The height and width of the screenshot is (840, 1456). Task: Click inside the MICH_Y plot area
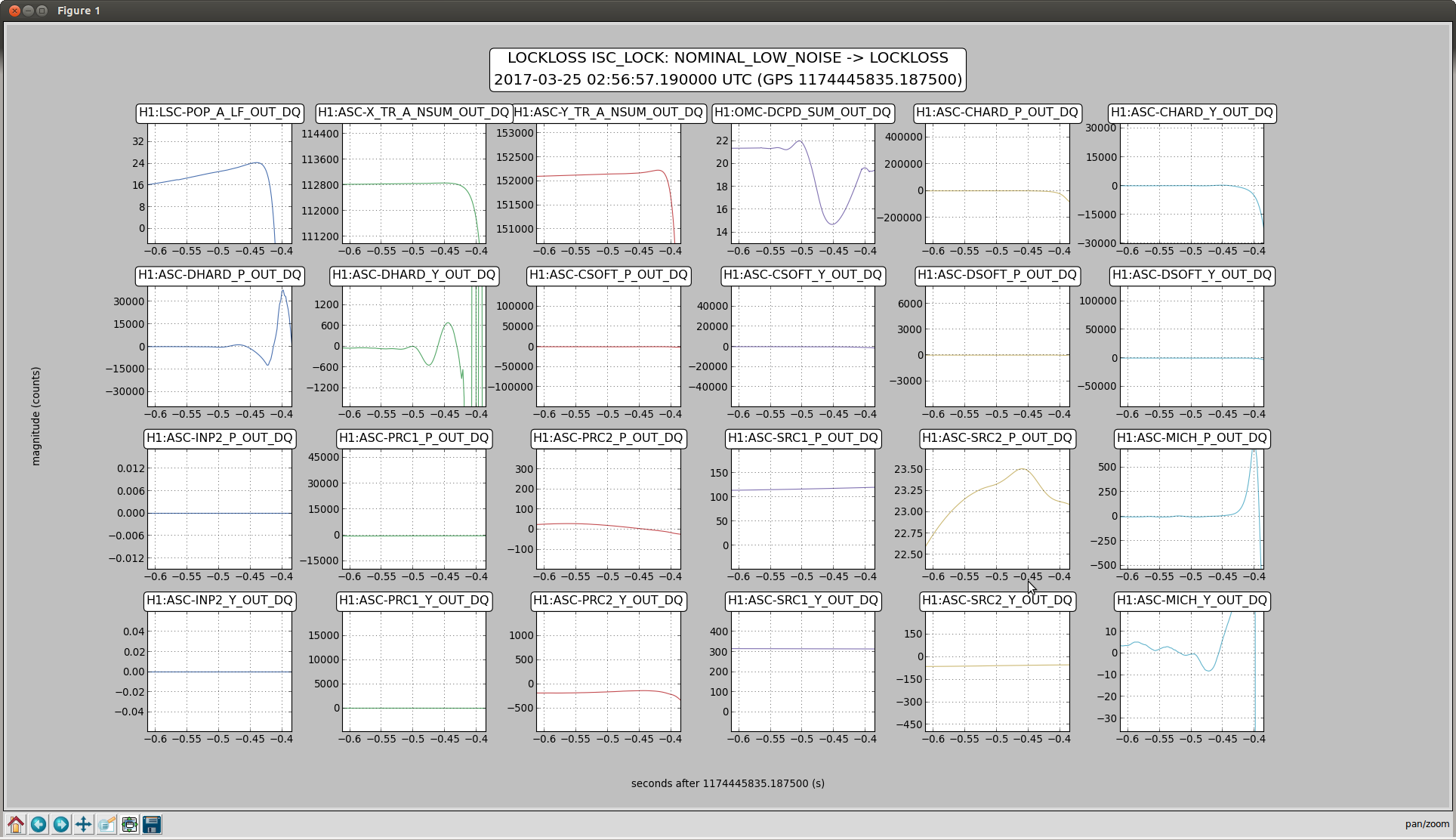pyautogui.click(x=1192, y=672)
